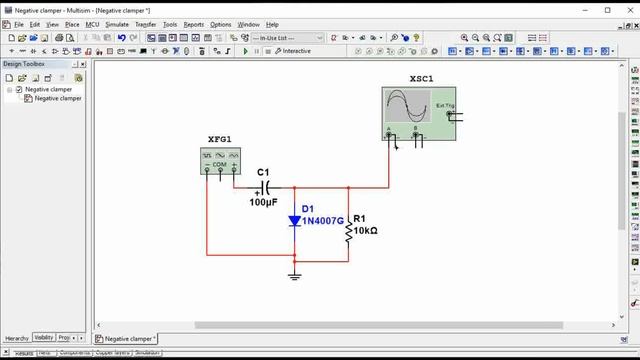
Task: Open the Place menu
Action: pos(72,24)
